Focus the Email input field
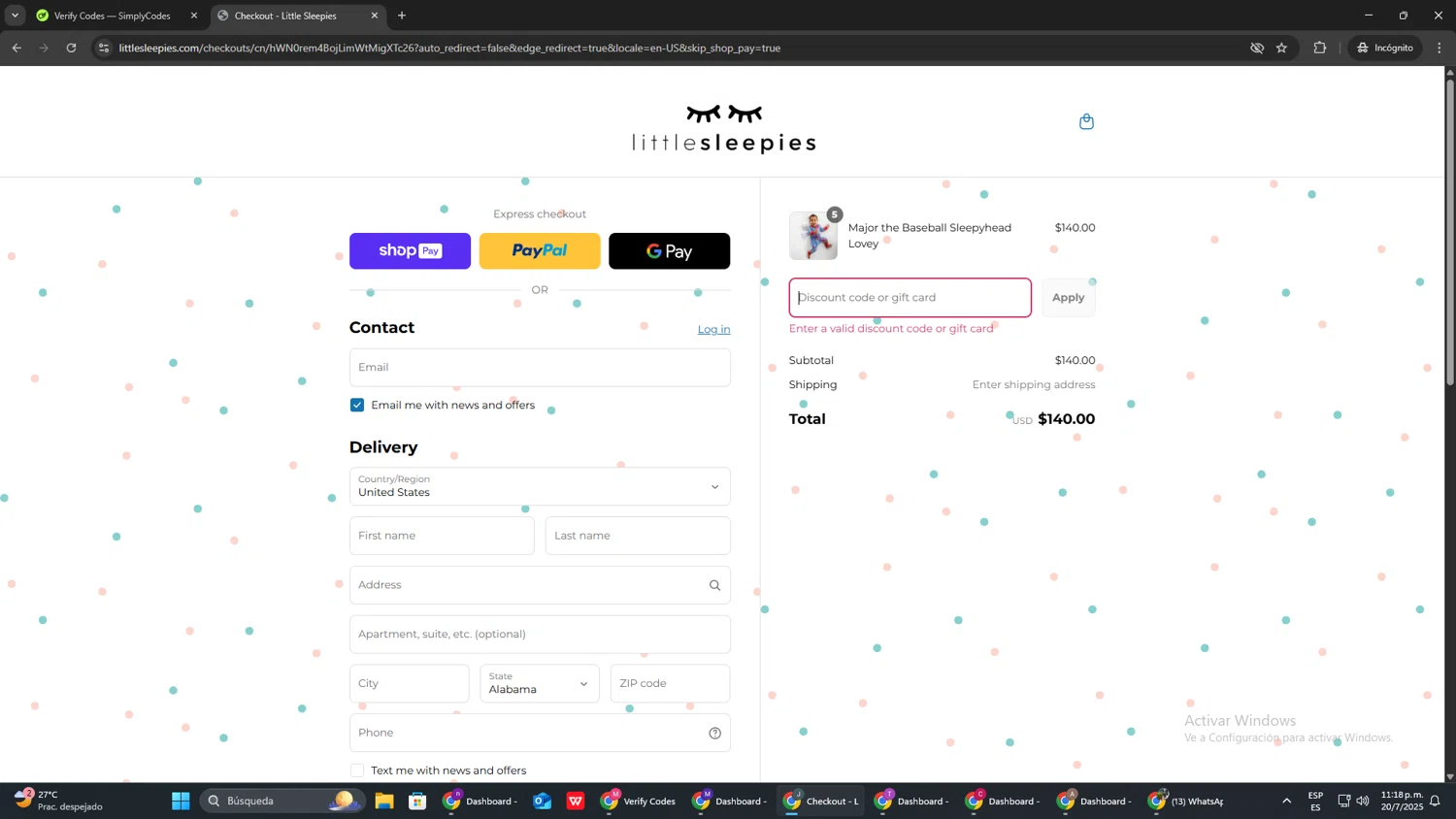This screenshot has height=819, width=1456. (540, 367)
